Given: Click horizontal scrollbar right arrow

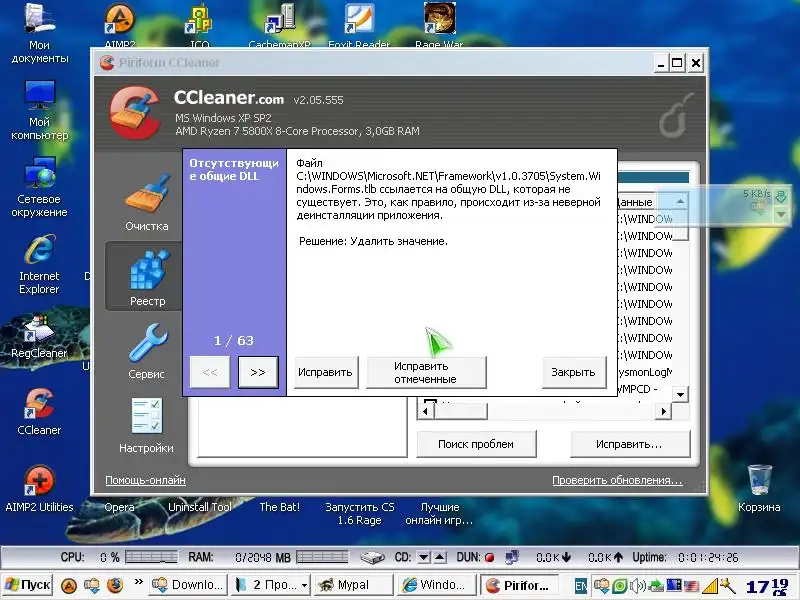Looking at the screenshot, I should click(x=663, y=411).
